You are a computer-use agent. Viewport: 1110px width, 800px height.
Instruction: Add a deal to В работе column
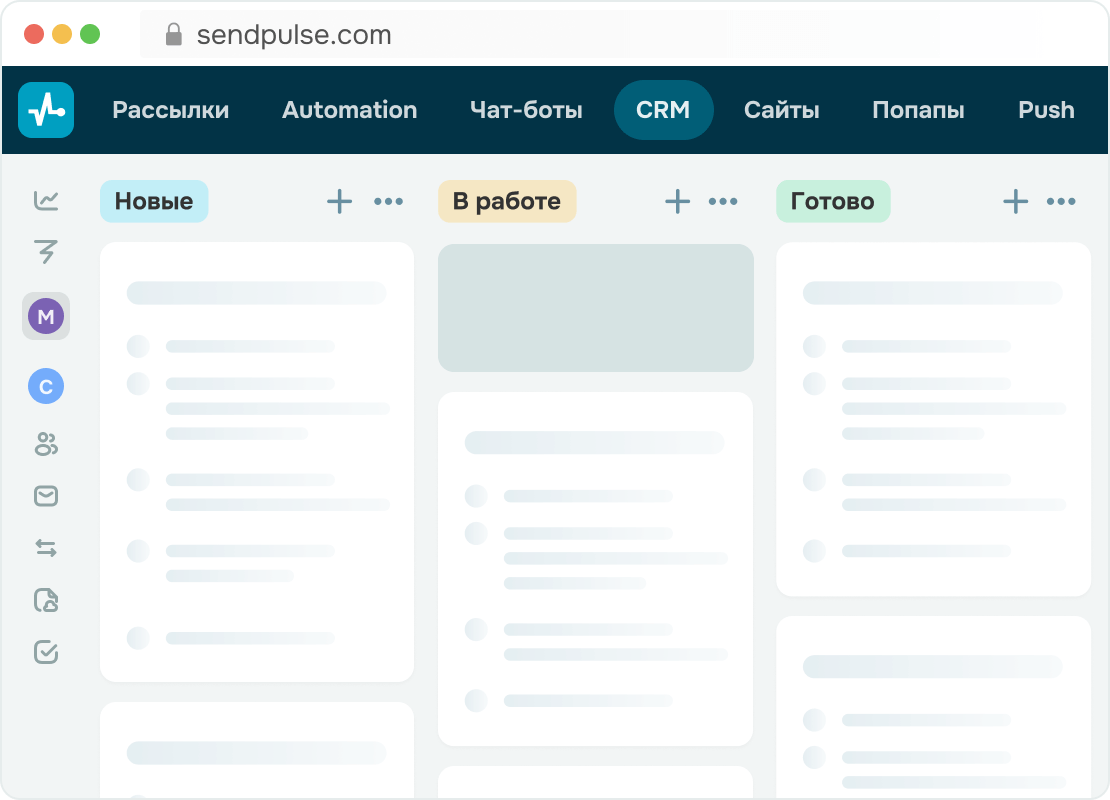pyautogui.click(x=677, y=201)
